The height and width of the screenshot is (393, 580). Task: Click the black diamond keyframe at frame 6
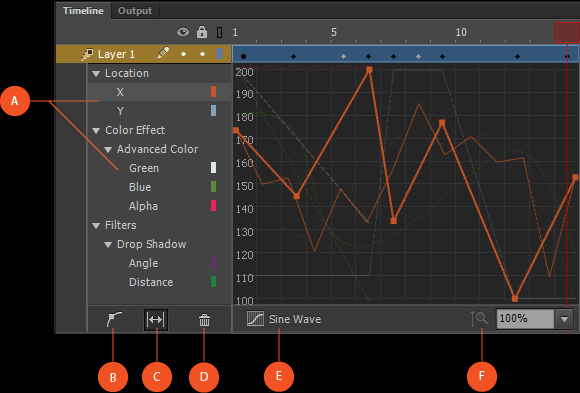[x=368, y=56]
